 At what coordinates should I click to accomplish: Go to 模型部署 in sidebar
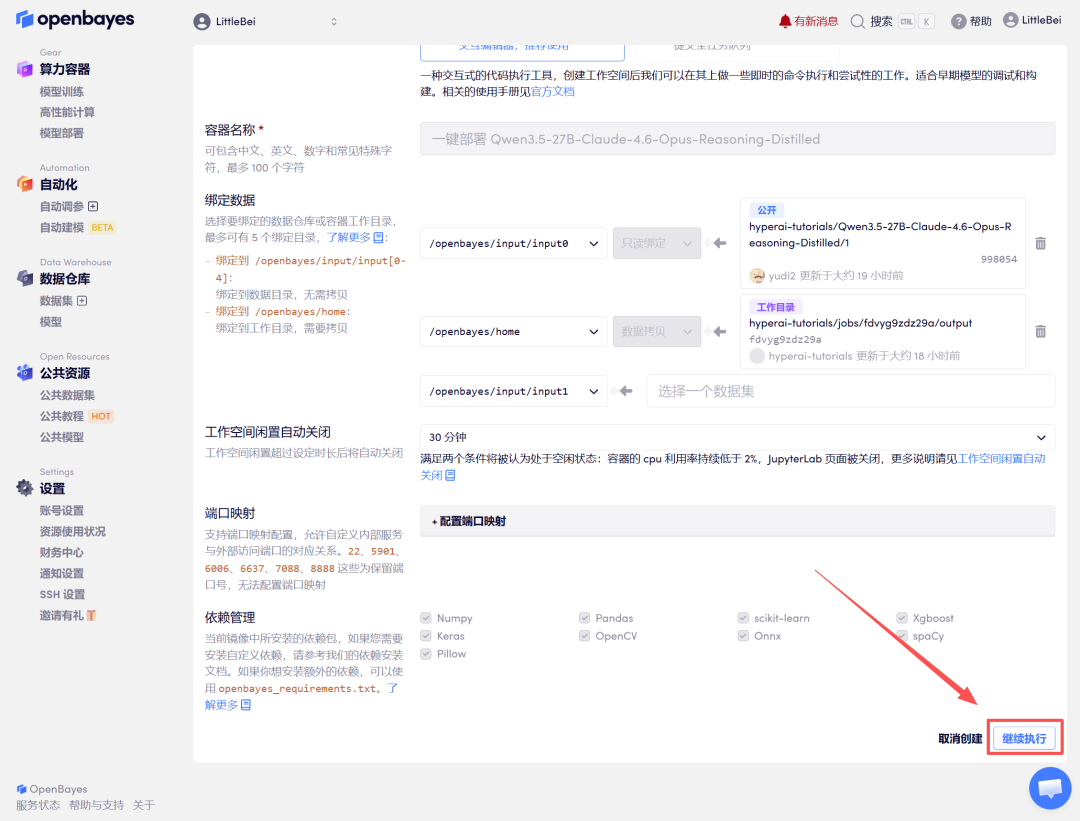[x=61, y=133]
